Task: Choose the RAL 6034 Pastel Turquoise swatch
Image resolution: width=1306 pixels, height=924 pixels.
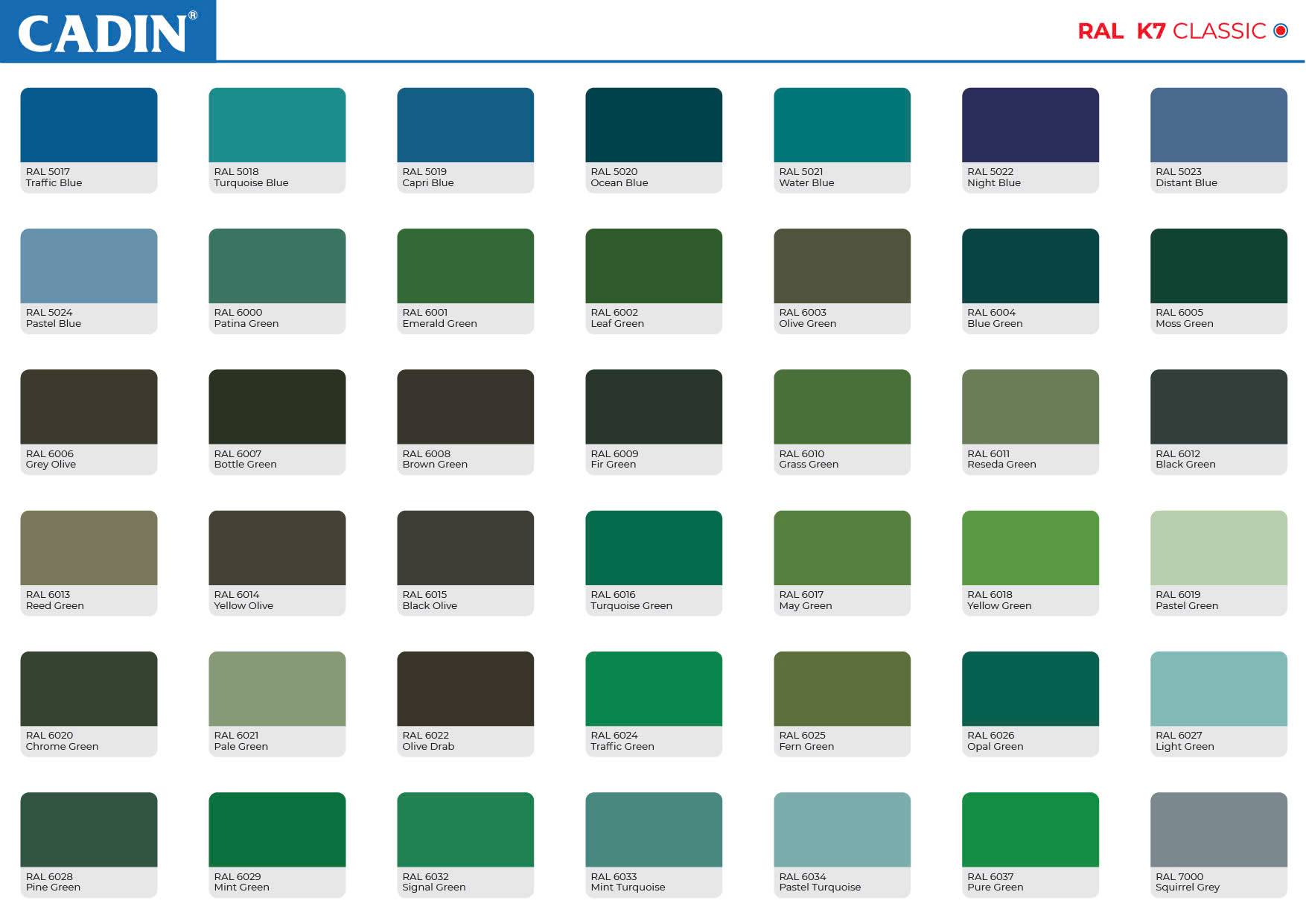Action: tap(842, 829)
